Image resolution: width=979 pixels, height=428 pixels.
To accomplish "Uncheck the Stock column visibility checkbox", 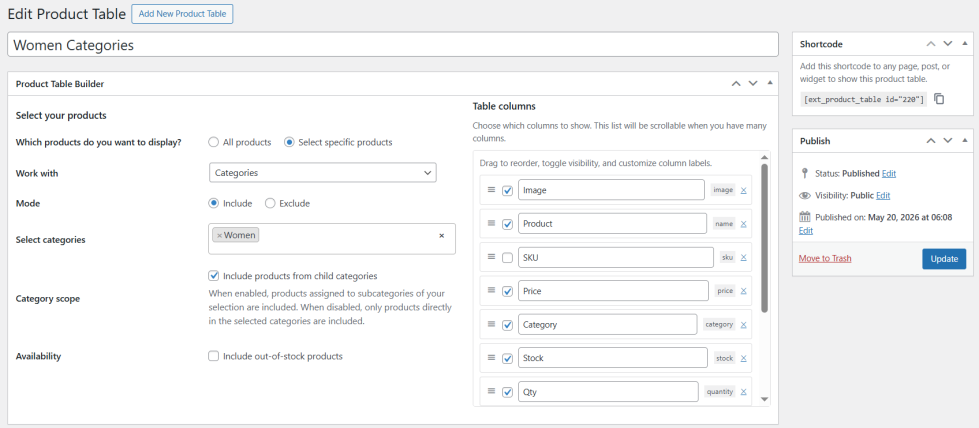I will click(508, 359).
